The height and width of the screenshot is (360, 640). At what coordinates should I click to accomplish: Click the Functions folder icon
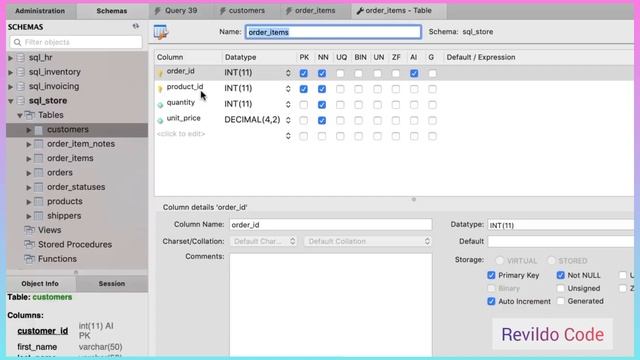click(x=29, y=259)
